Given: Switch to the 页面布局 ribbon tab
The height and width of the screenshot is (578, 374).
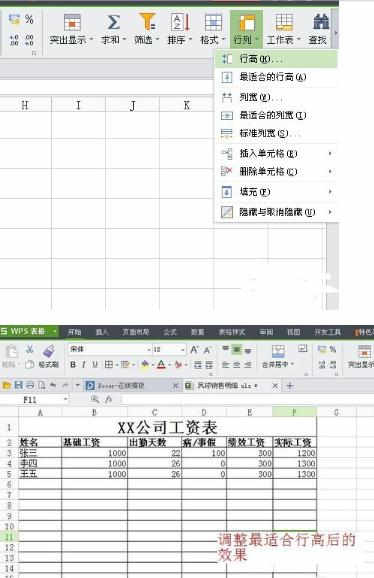Looking at the screenshot, I should pyautogui.click(x=136, y=332).
